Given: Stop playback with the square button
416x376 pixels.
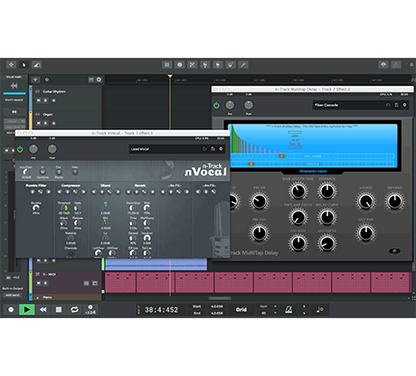Looking at the screenshot, I should (x=59, y=310).
